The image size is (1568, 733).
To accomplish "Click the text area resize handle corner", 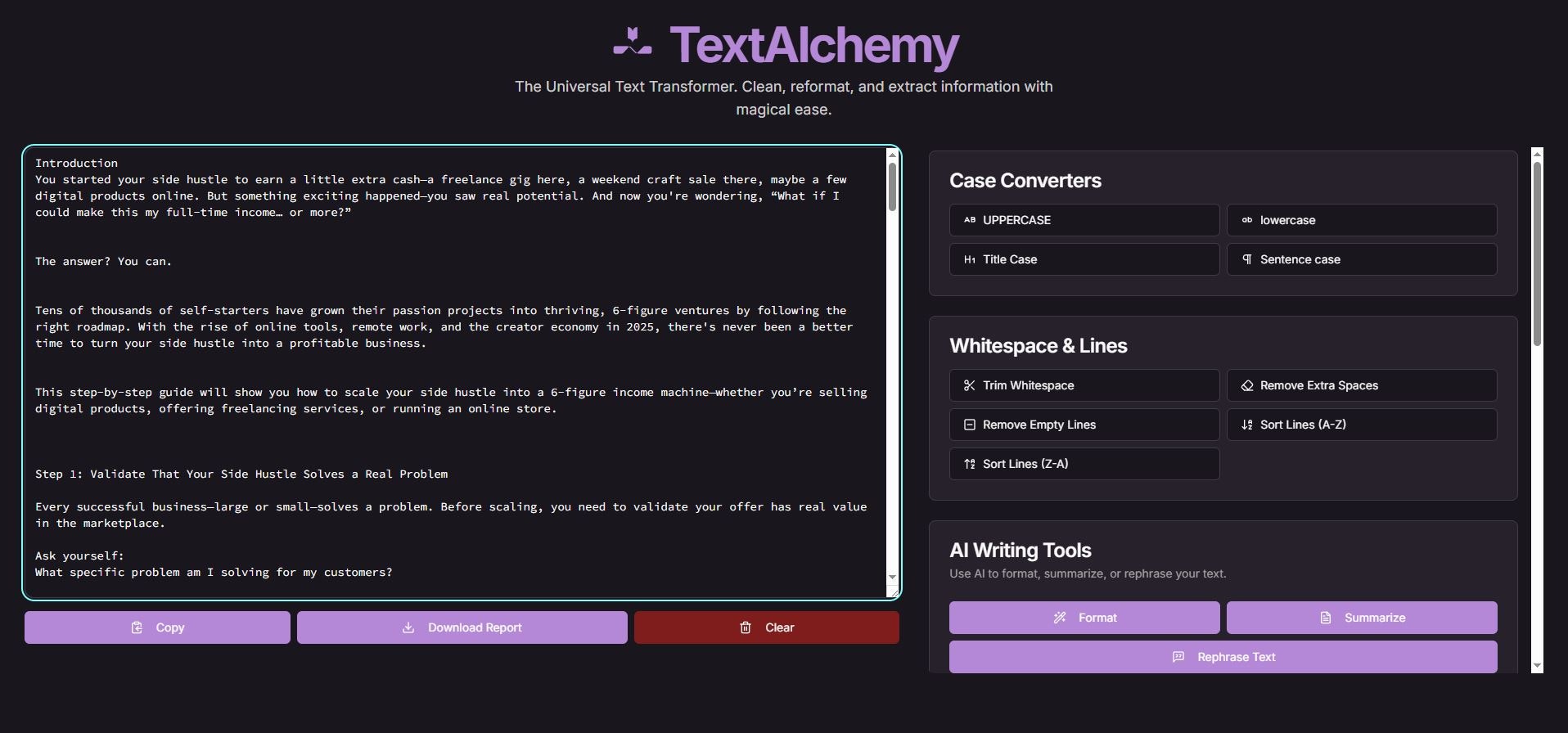I will point(893,591).
